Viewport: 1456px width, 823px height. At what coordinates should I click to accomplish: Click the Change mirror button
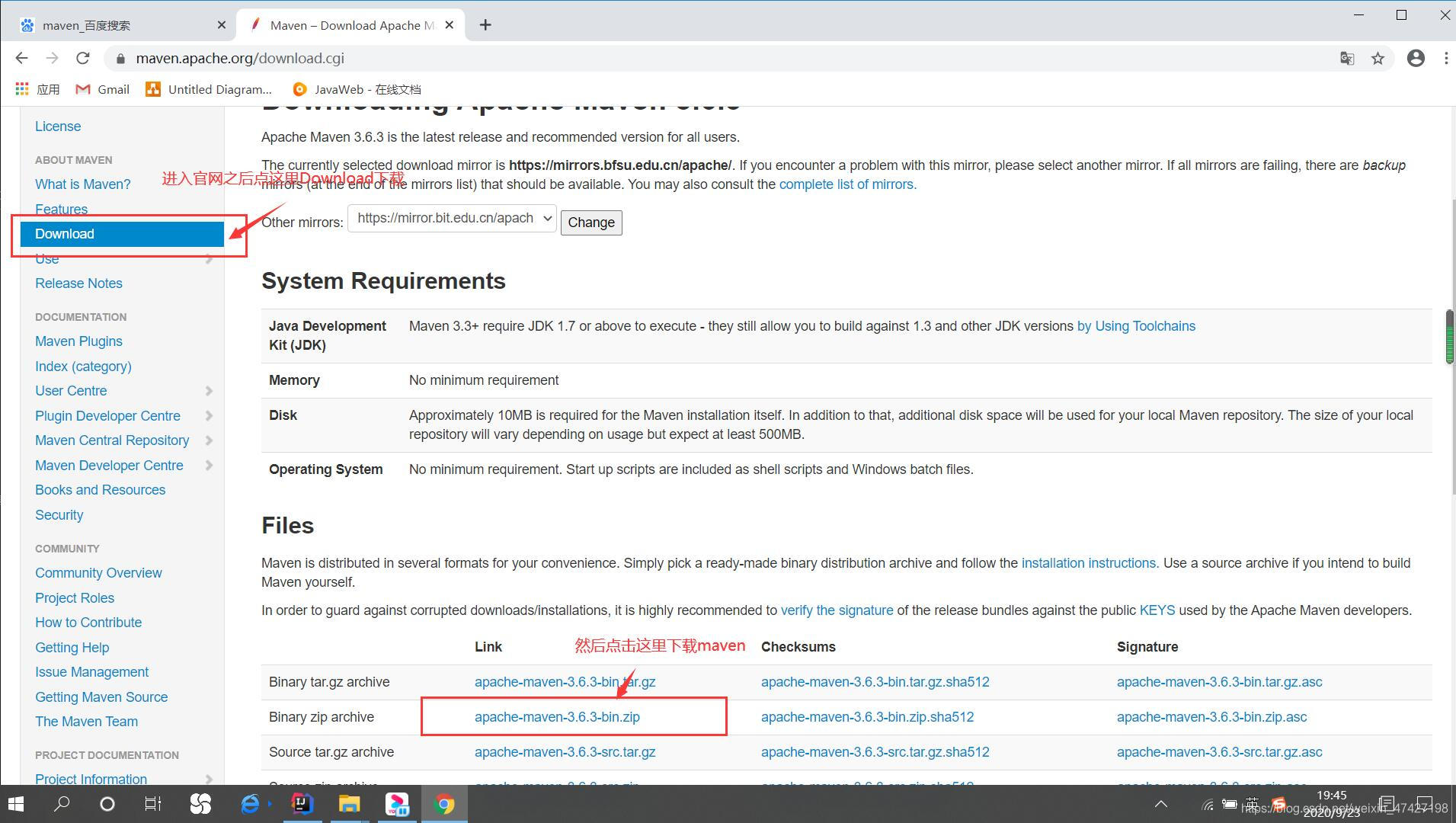point(591,223)
